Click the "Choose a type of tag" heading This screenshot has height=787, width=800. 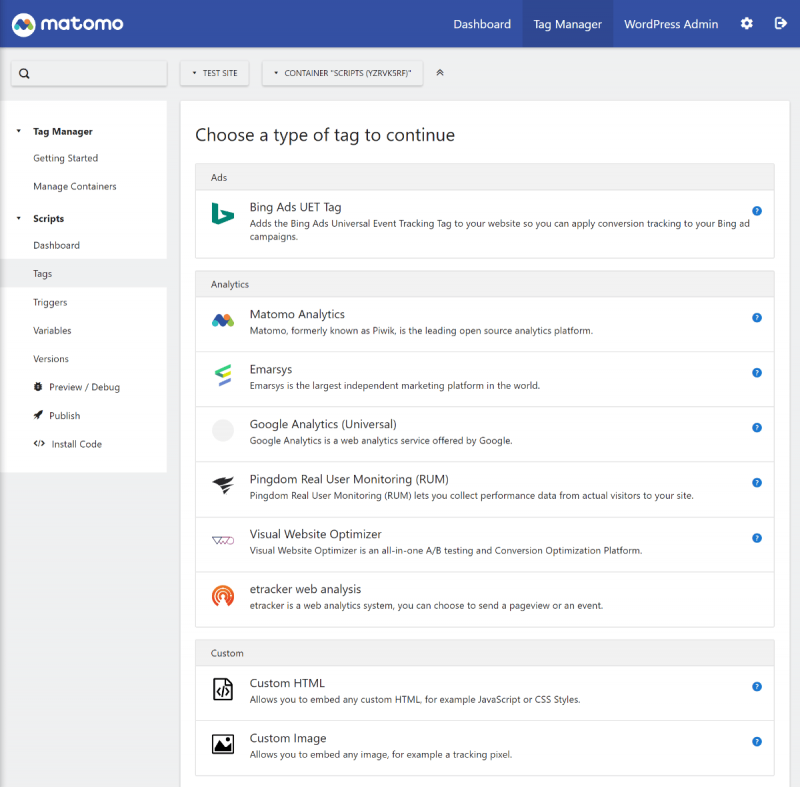[325, 135]
